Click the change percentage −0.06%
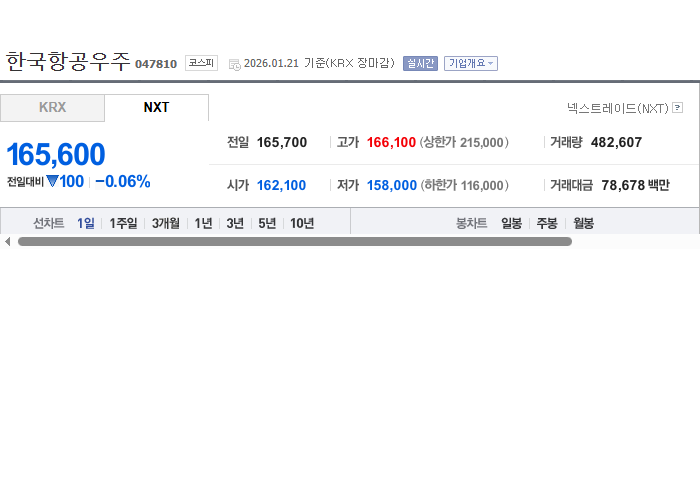 pyautogui.click(x=123, y=182)
